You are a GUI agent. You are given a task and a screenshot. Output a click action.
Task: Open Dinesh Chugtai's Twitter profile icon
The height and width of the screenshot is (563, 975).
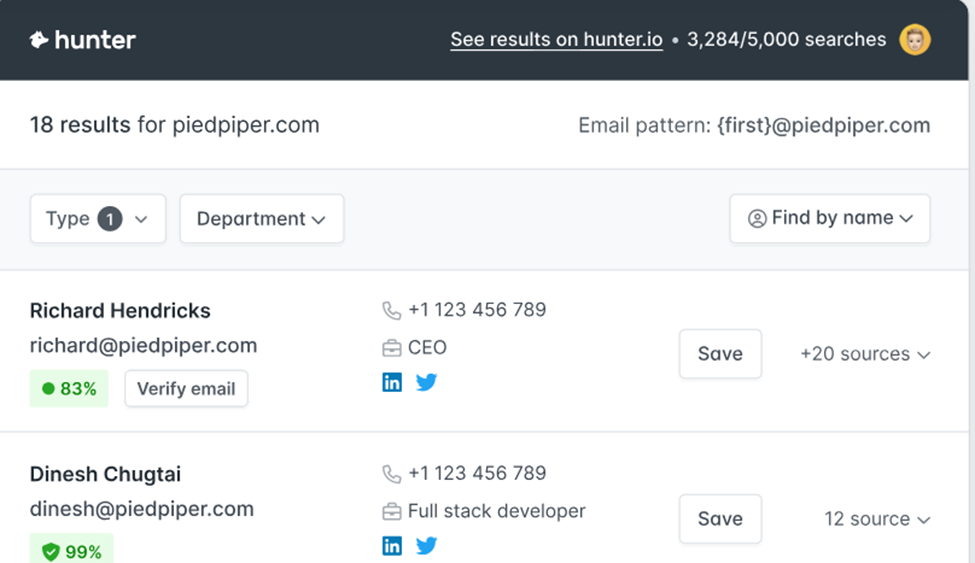click(427, 546)
